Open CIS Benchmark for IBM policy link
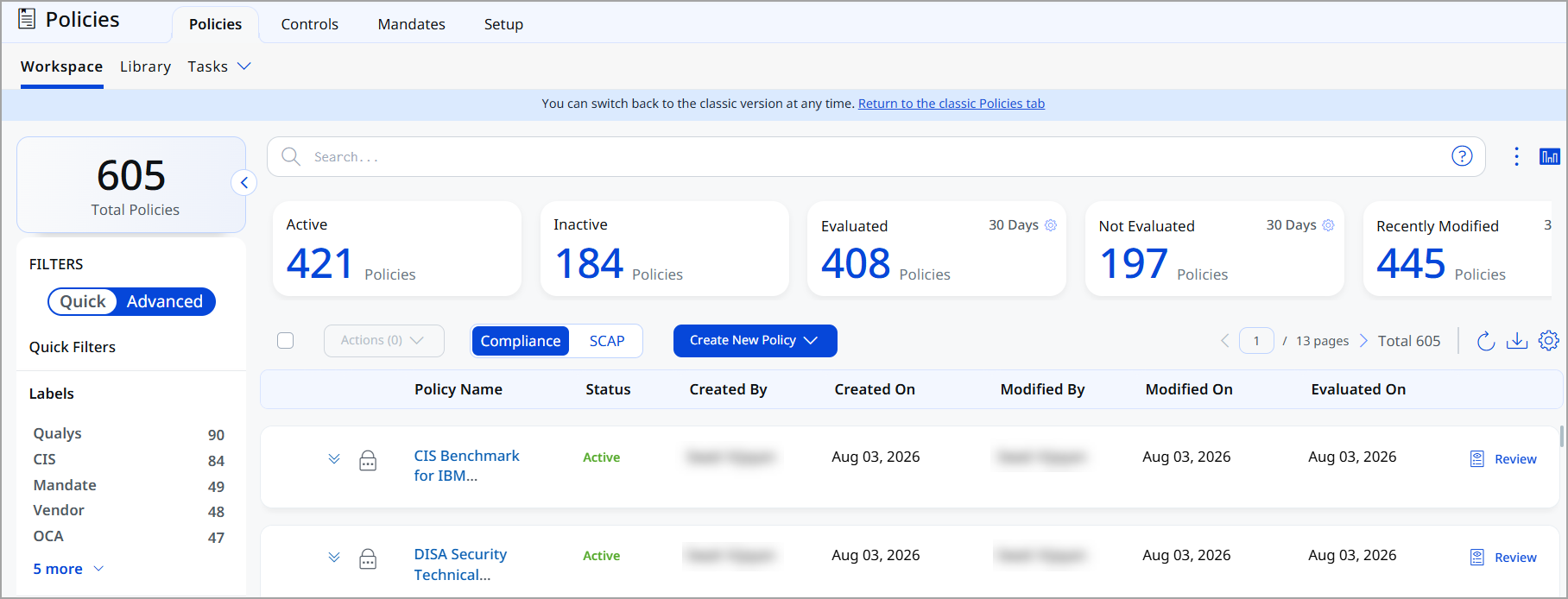This screenshot has height=599, width=1568. 466,465
